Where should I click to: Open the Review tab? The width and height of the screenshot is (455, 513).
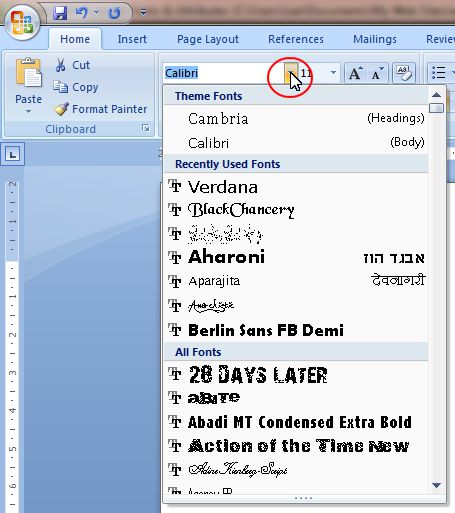click(440, 39)
